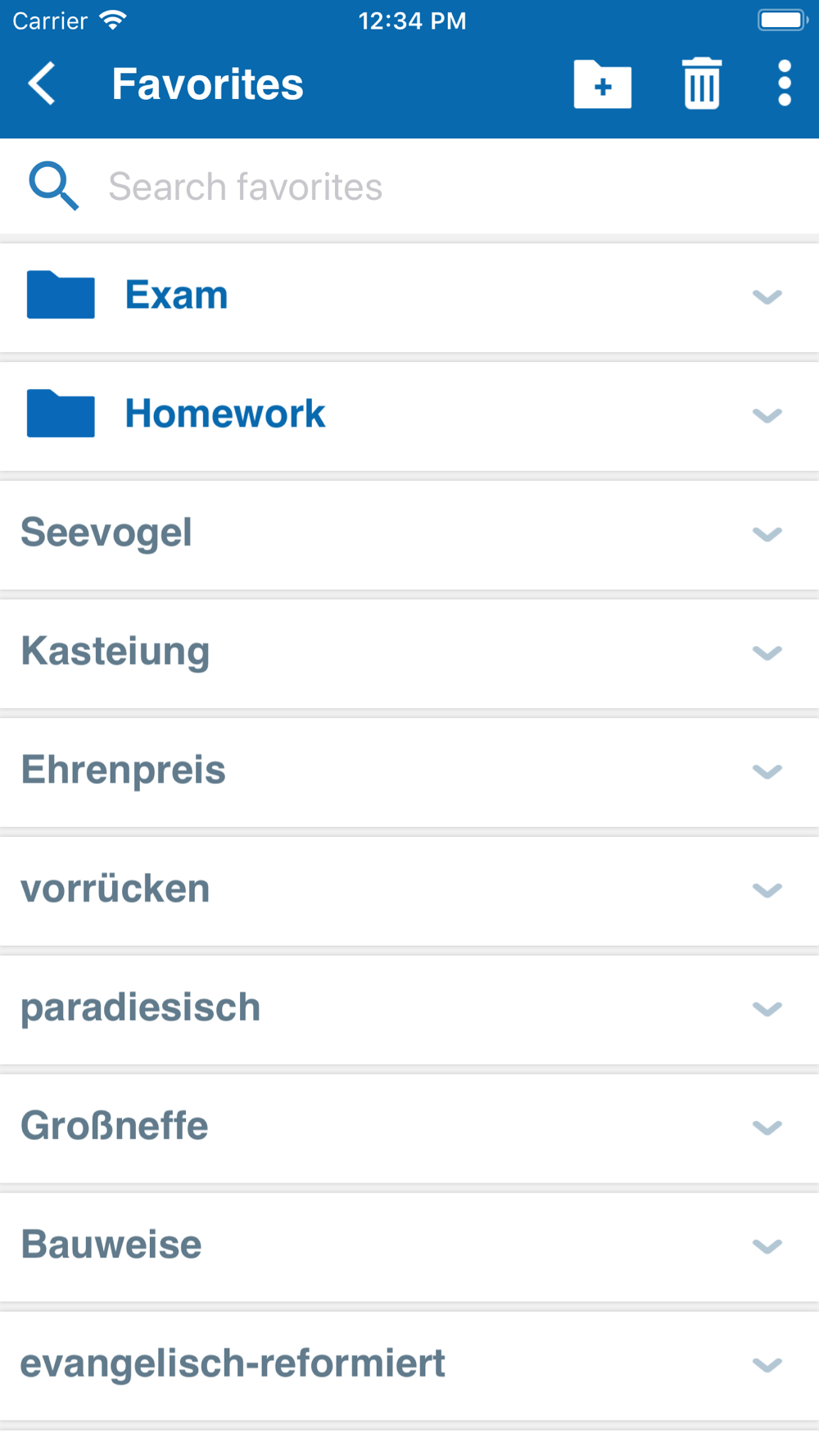Tap the Wi-Fi status icon

pos(113,20)
